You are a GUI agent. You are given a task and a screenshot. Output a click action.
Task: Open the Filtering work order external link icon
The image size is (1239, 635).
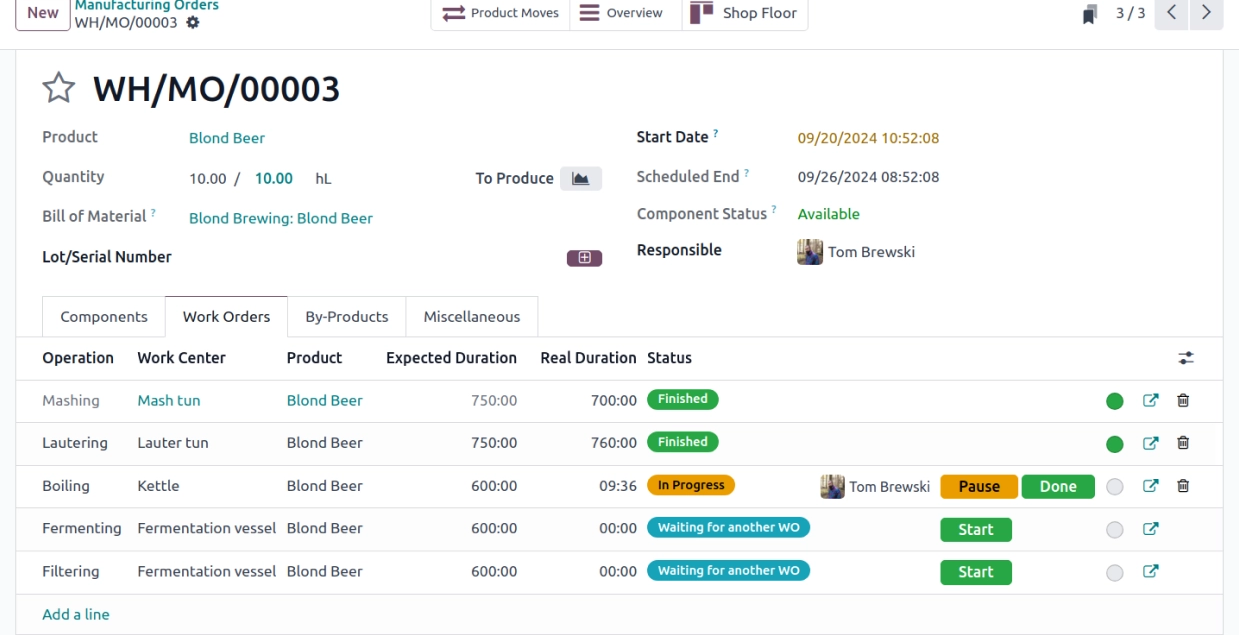coord(1150,572)
